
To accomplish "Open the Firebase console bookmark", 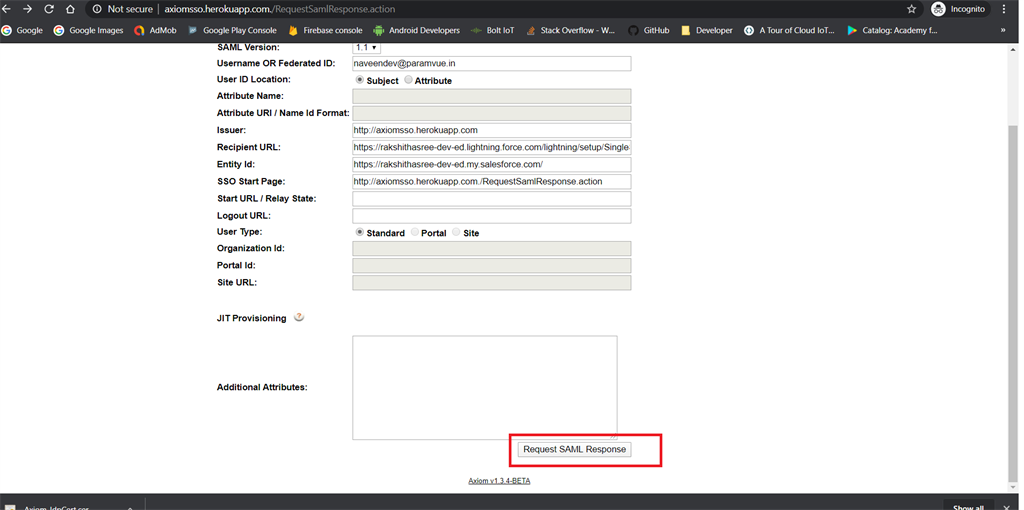I will coord(325,30).
